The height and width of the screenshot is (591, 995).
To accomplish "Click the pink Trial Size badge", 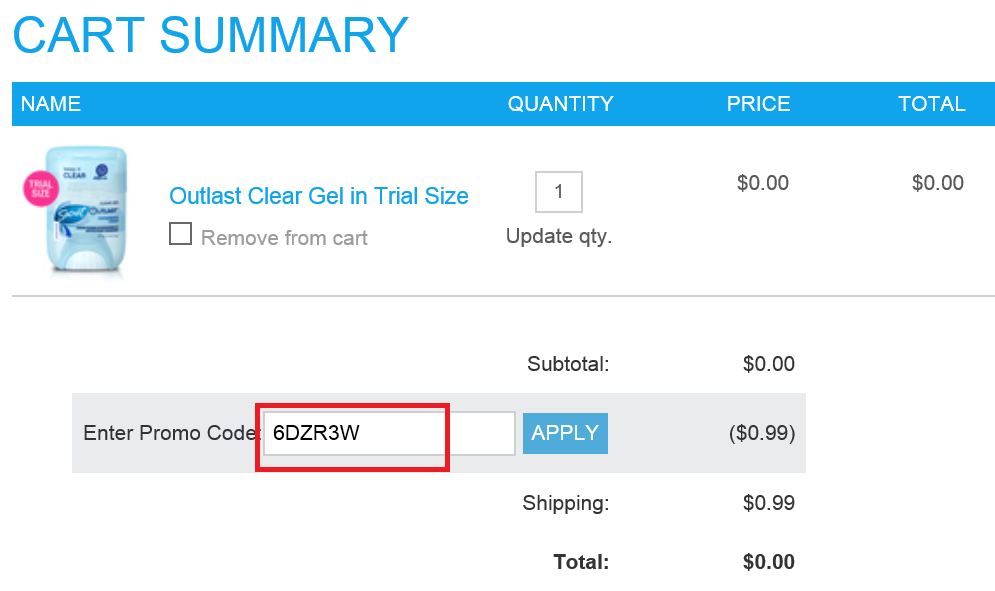I will coord(41,189).
